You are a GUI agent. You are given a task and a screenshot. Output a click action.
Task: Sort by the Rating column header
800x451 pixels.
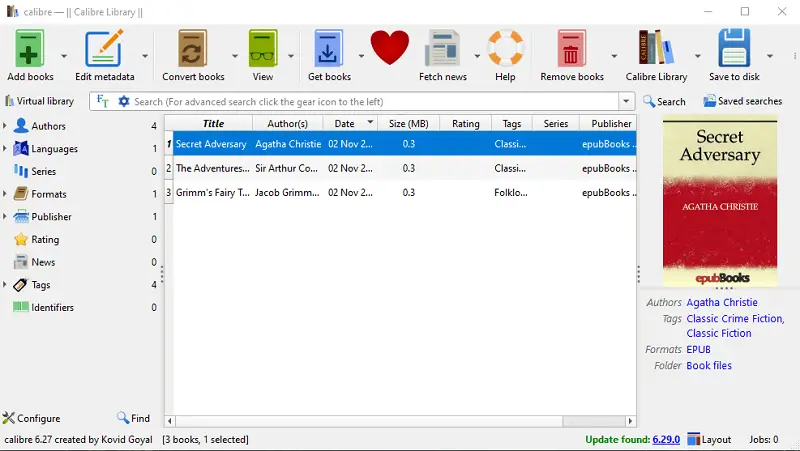(x=465, y=123)
